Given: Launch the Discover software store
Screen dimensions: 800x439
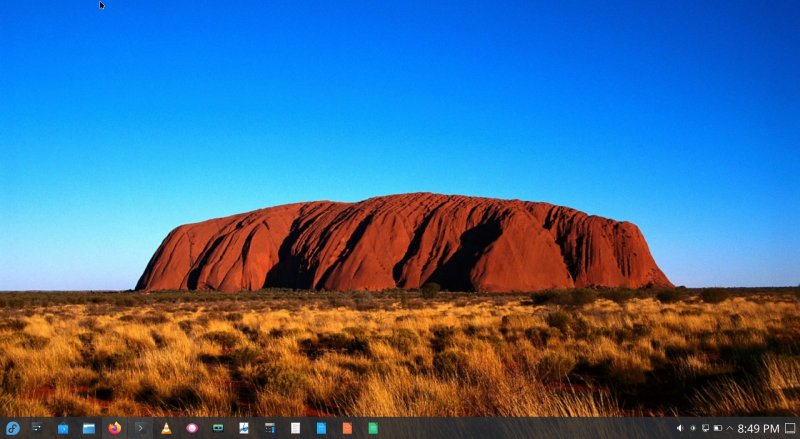Looking at the screenshot, I should [63, 428].
